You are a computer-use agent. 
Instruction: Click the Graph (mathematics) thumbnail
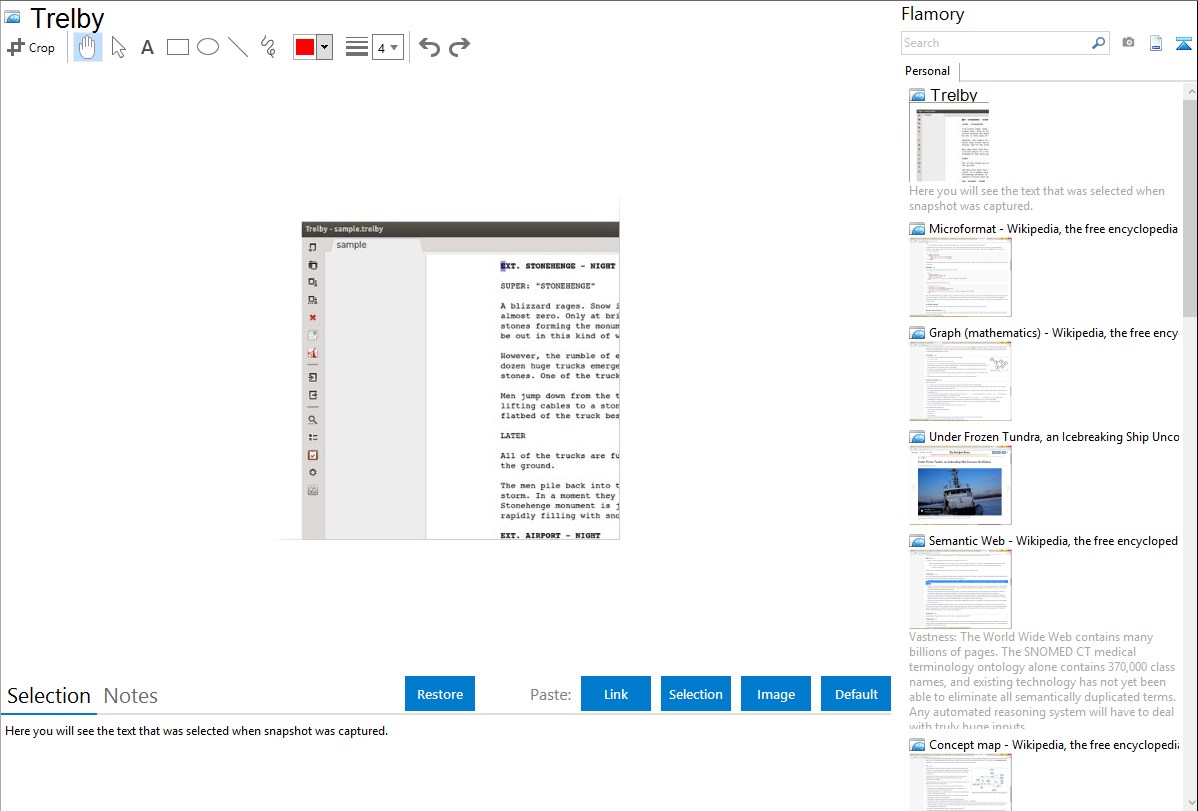click(x=960, y=381)
